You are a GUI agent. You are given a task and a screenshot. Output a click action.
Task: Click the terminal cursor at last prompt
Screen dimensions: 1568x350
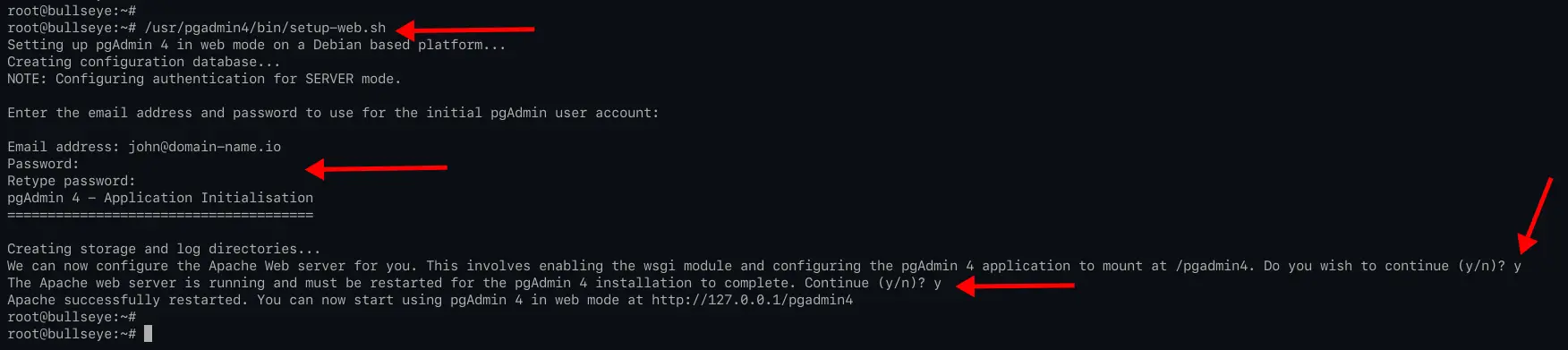[149, 334]
